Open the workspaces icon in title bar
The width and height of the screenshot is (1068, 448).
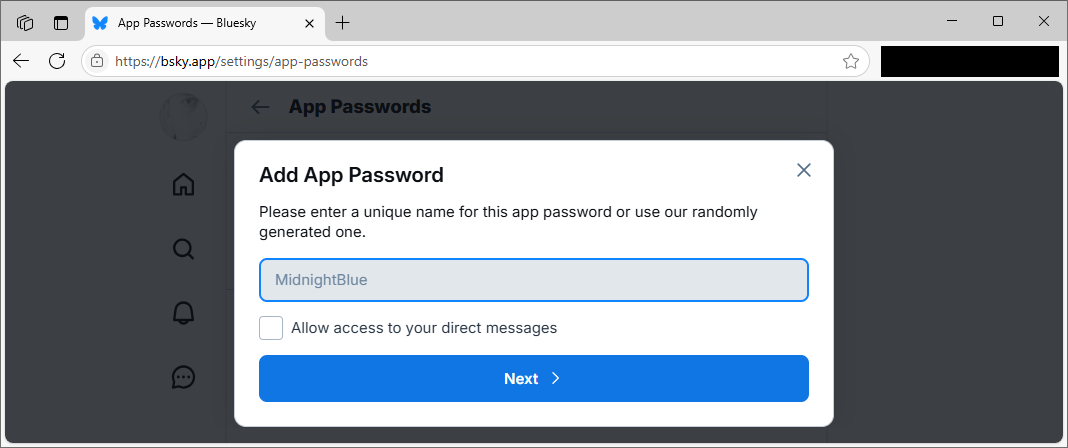pos(25,23)
